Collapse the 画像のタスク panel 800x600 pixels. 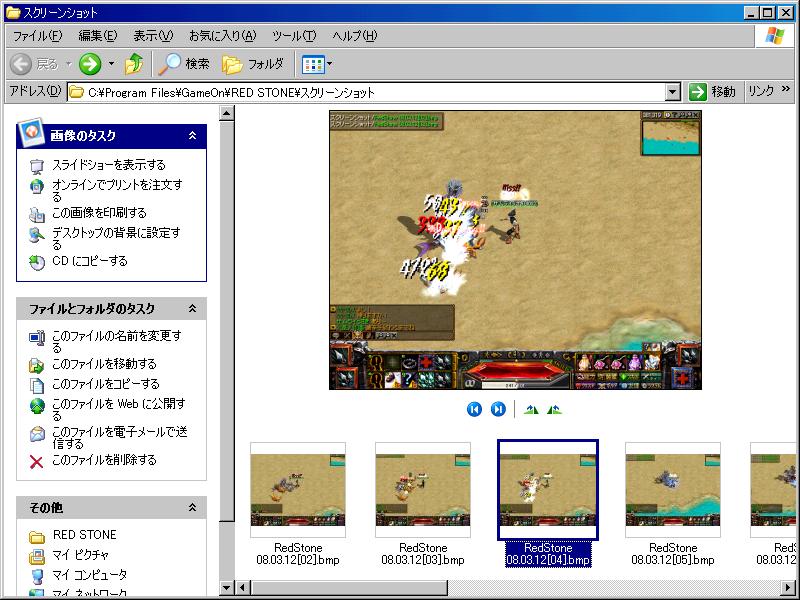(192, 136)
